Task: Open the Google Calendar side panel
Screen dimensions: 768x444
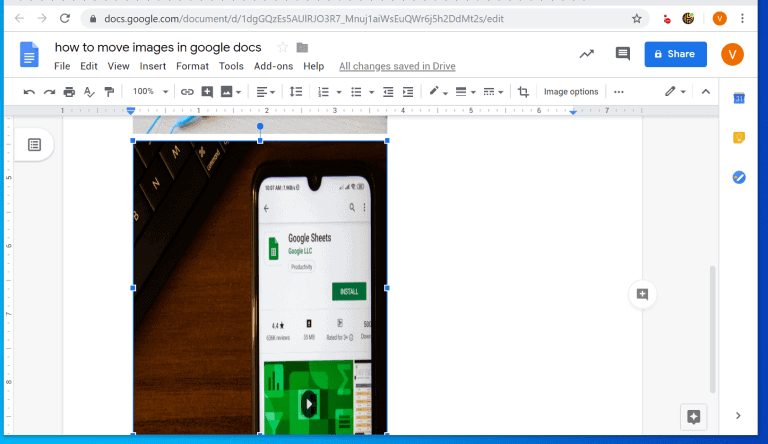Action: coord(739,99)
